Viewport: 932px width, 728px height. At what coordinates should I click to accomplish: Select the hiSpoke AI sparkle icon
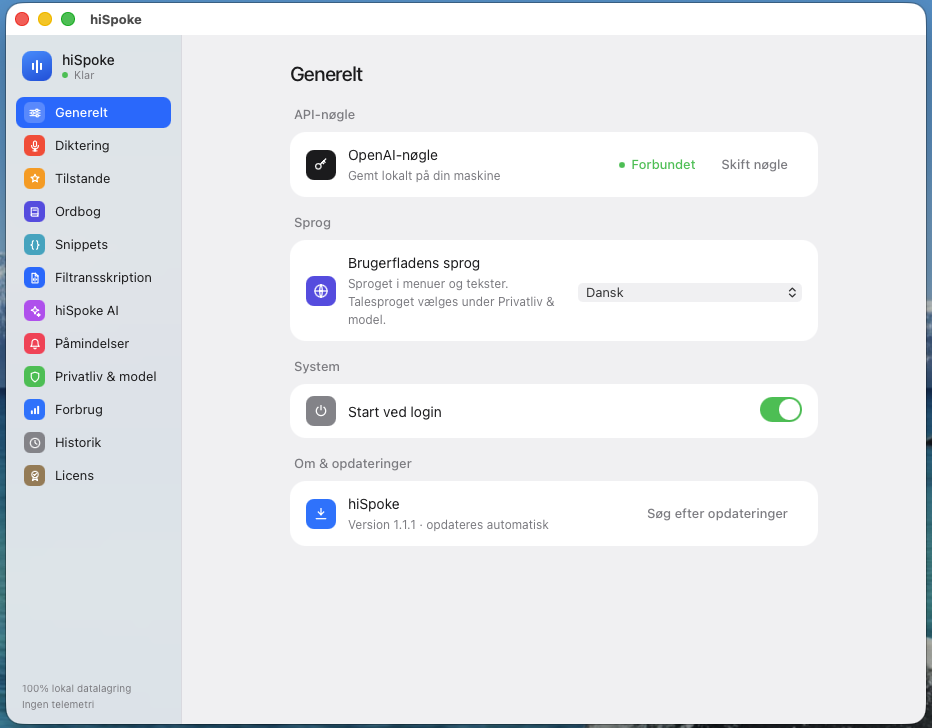(34, 310)
